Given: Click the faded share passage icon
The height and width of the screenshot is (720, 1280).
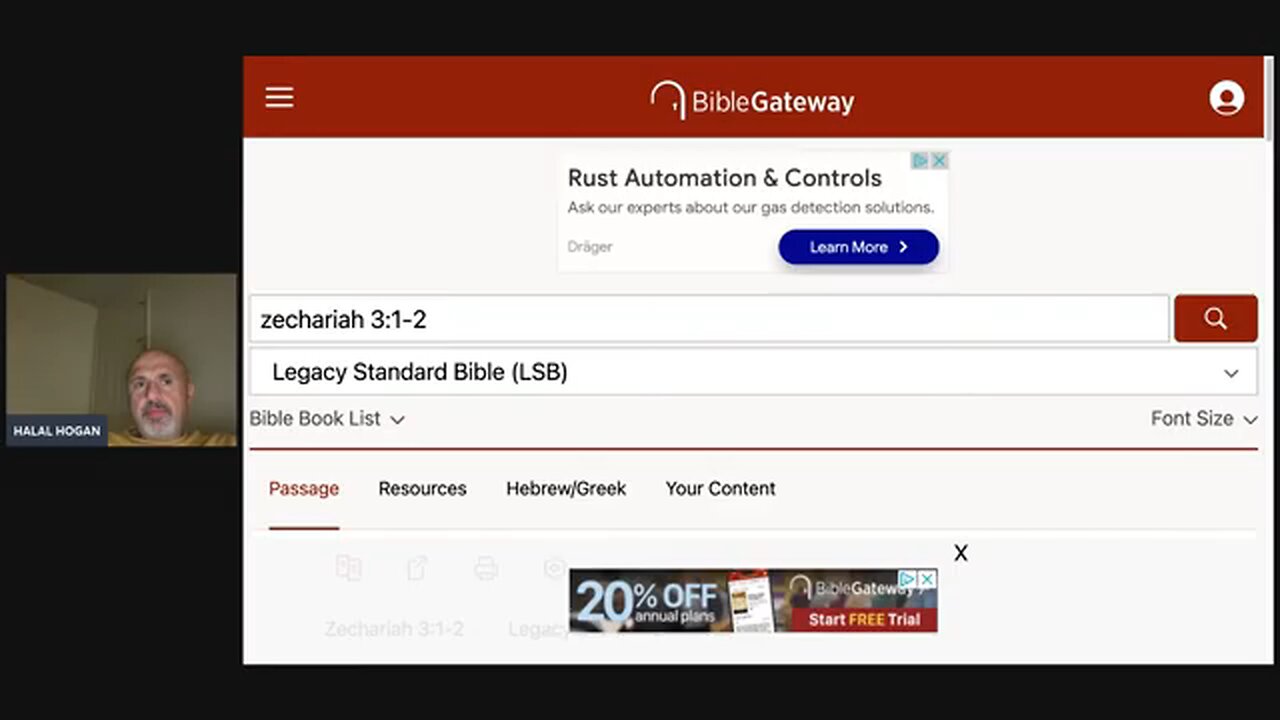Looking at the screenshot, I should [417, 569].
